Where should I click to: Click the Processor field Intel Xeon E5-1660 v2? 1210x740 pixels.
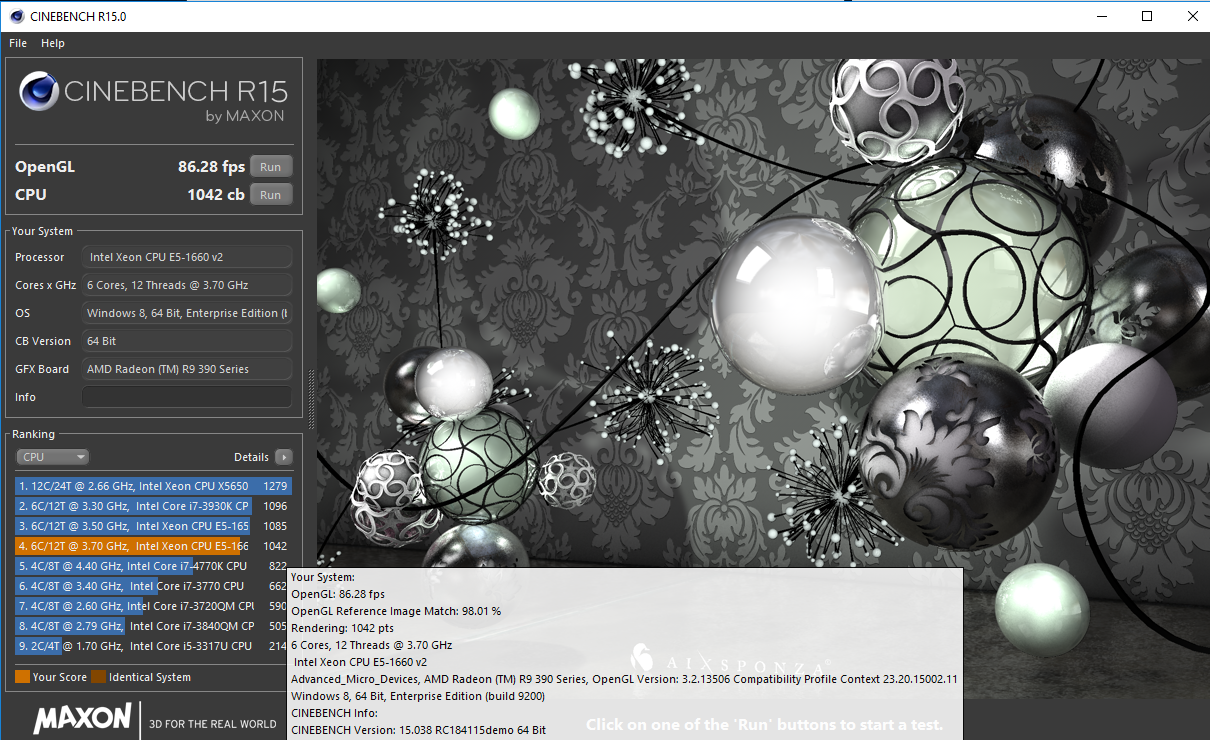point(187,257)
